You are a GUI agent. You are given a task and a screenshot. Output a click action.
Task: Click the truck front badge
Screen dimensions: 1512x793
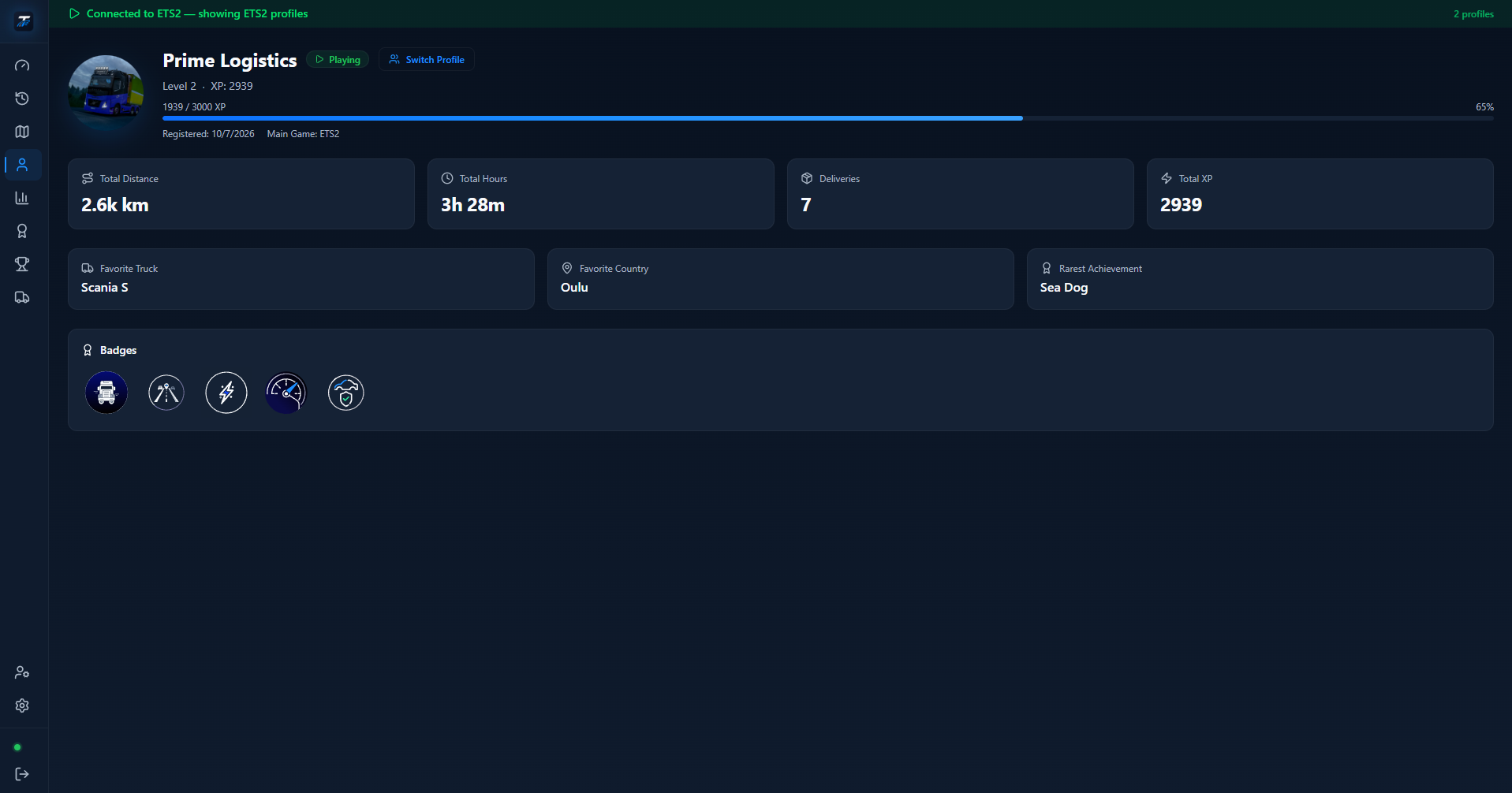(x=106, y=393)
